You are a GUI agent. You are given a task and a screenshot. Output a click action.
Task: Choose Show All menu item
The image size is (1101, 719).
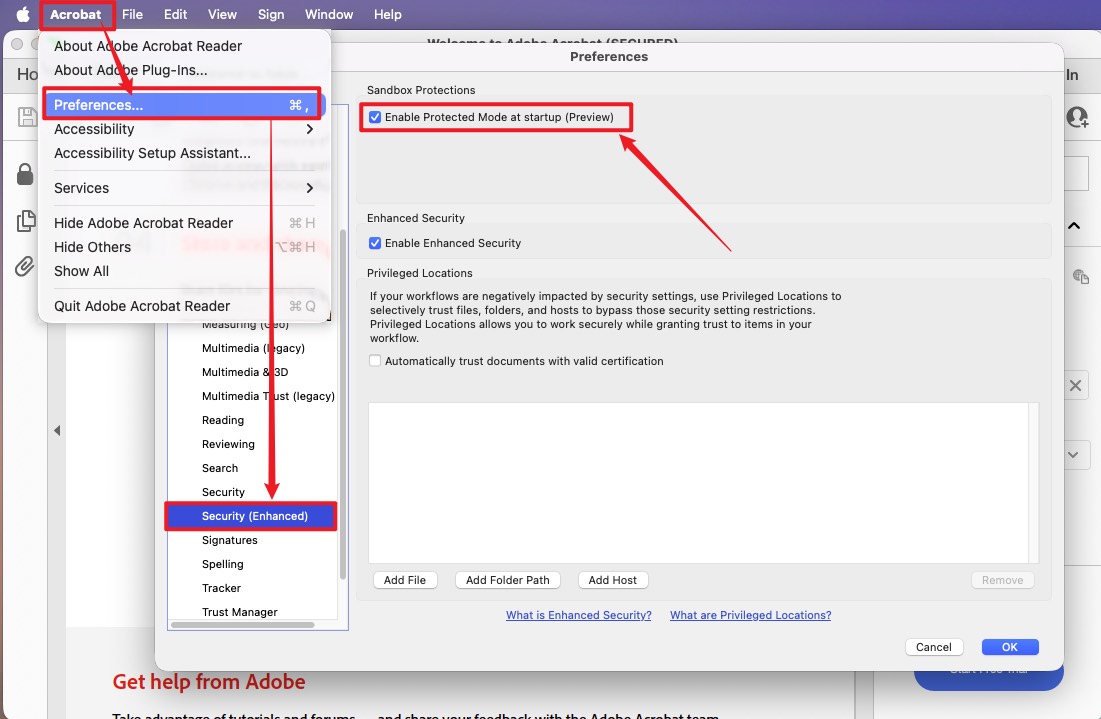[185, 271]
